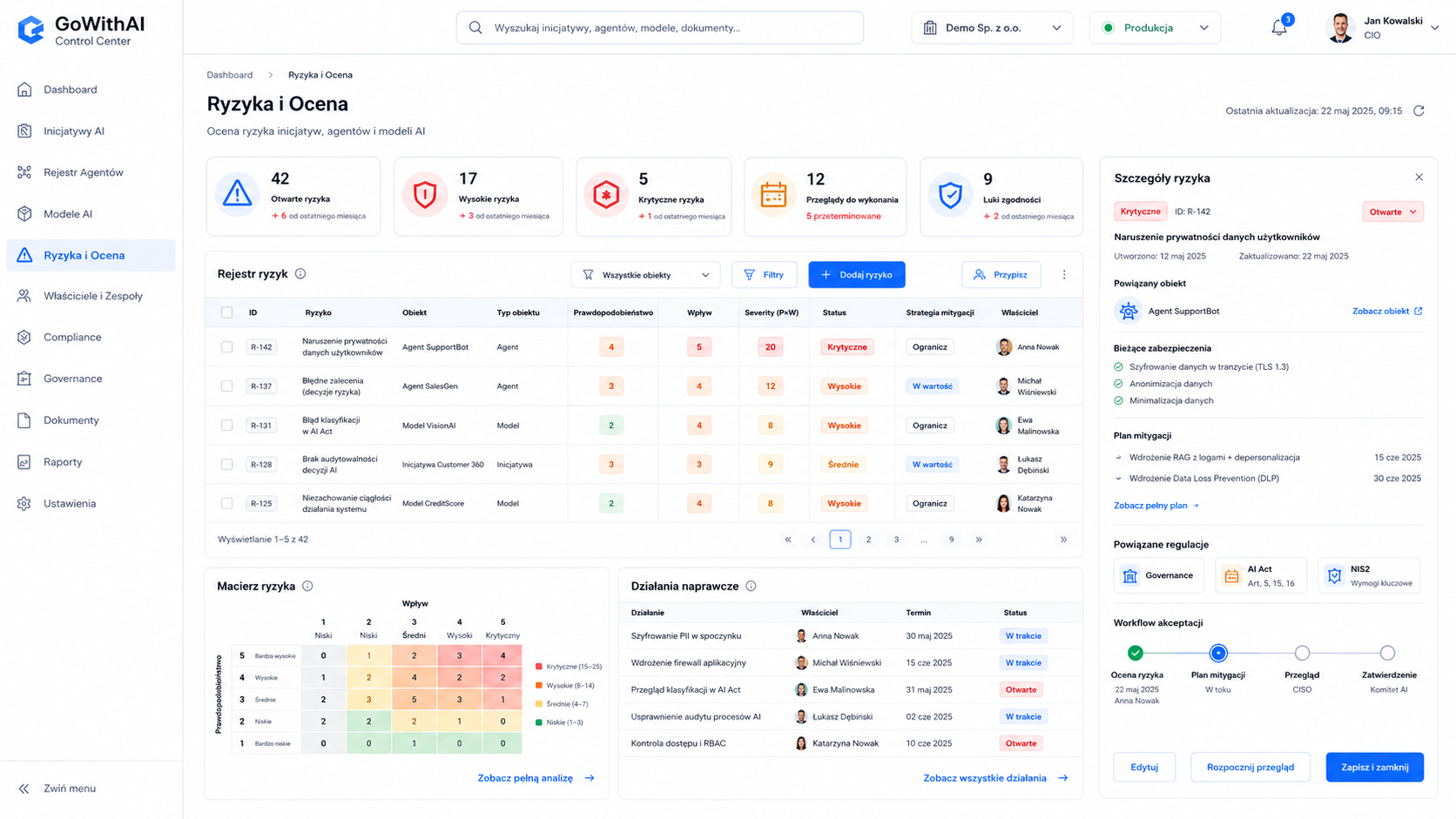Screen dimensions: 1456x819
Task: Click the Governance regulation building icon
Action: coord(1130,575)
